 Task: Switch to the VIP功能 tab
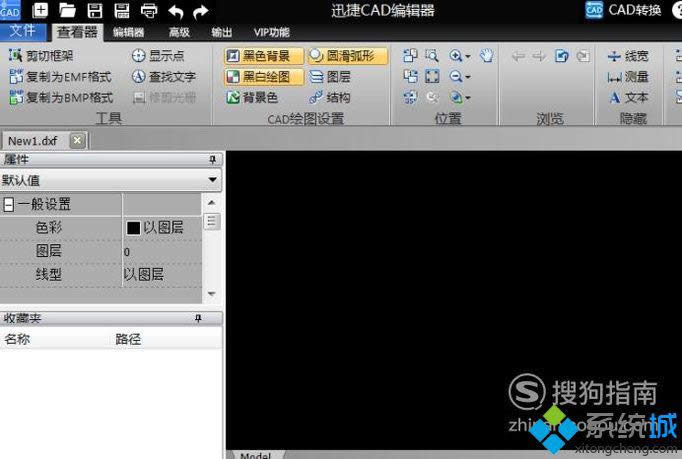point(271,32)
